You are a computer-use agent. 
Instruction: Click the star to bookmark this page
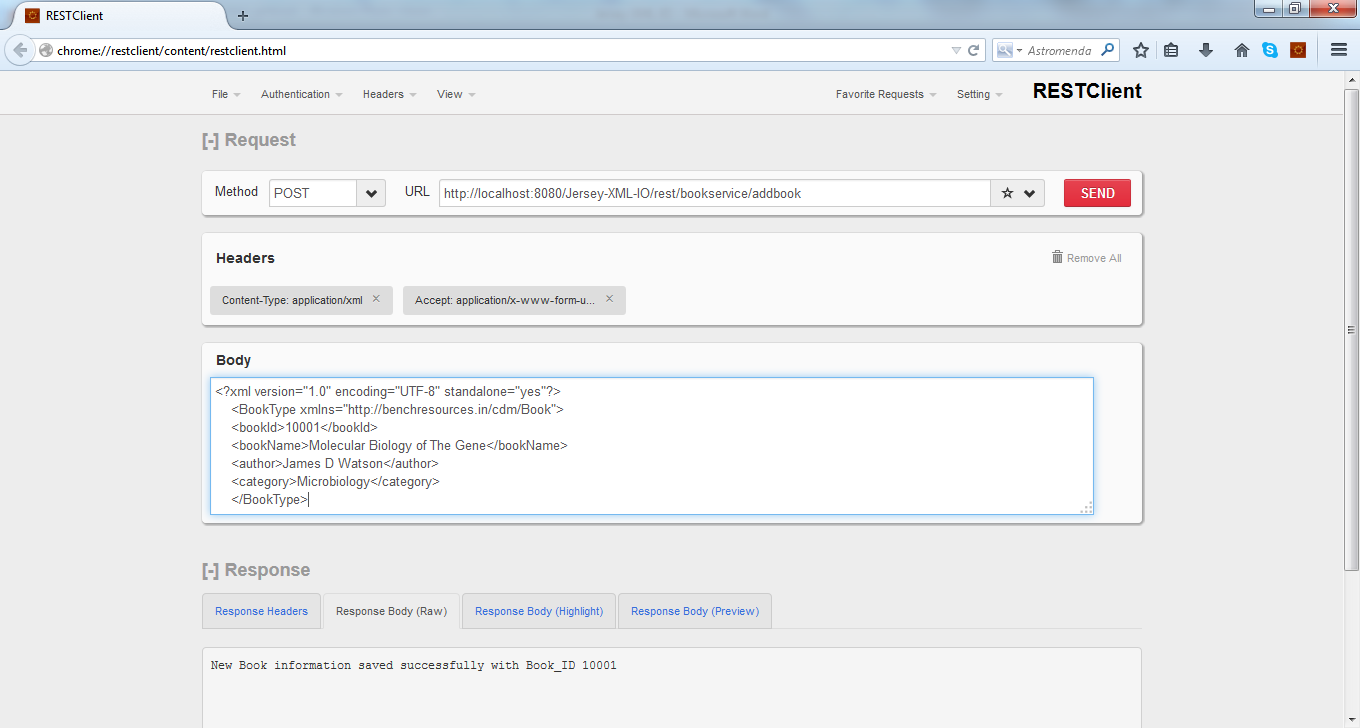1140,49
